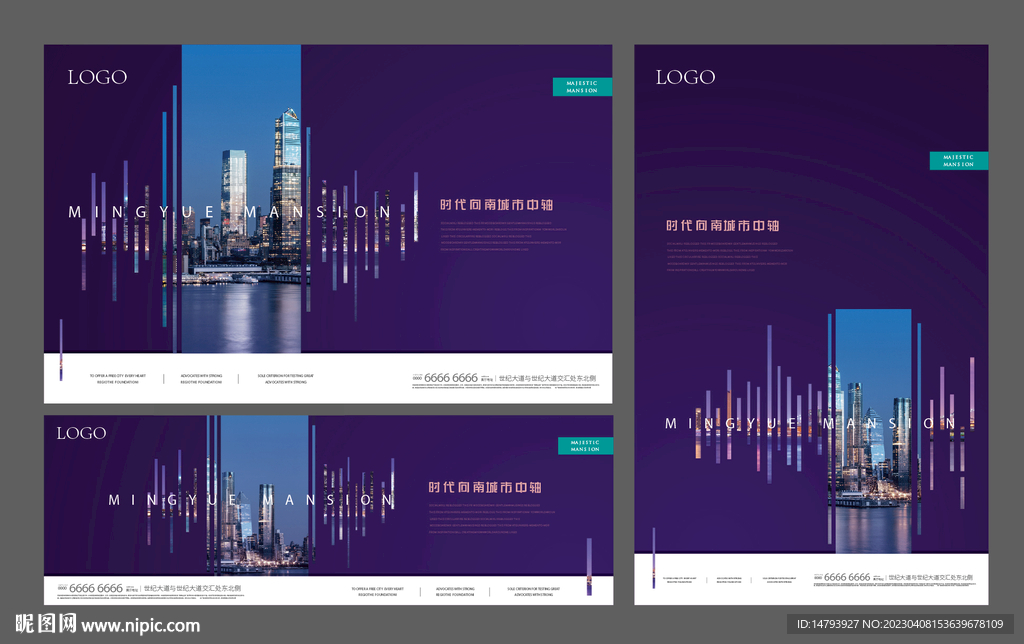Click the headline 时代向南城市中轴 on the bottom-left banner
Screen dimensions: 1024x644
click(x=485, y=487)
